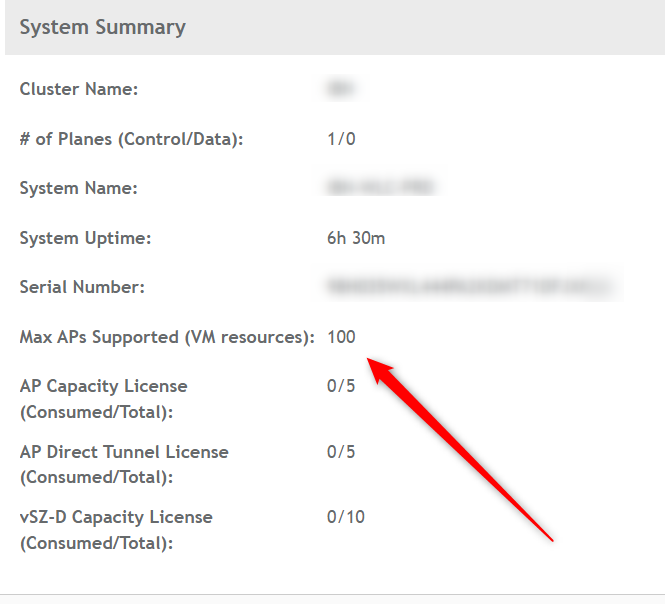Click the Cluster Name label
Screen dimensions: 665x604
pyautogui.click(x=79, y=89)
